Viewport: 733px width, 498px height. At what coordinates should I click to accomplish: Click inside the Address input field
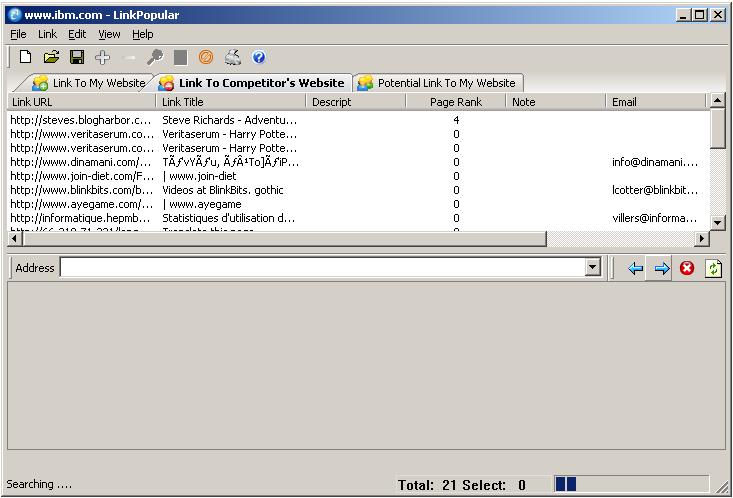click(323, 268)
